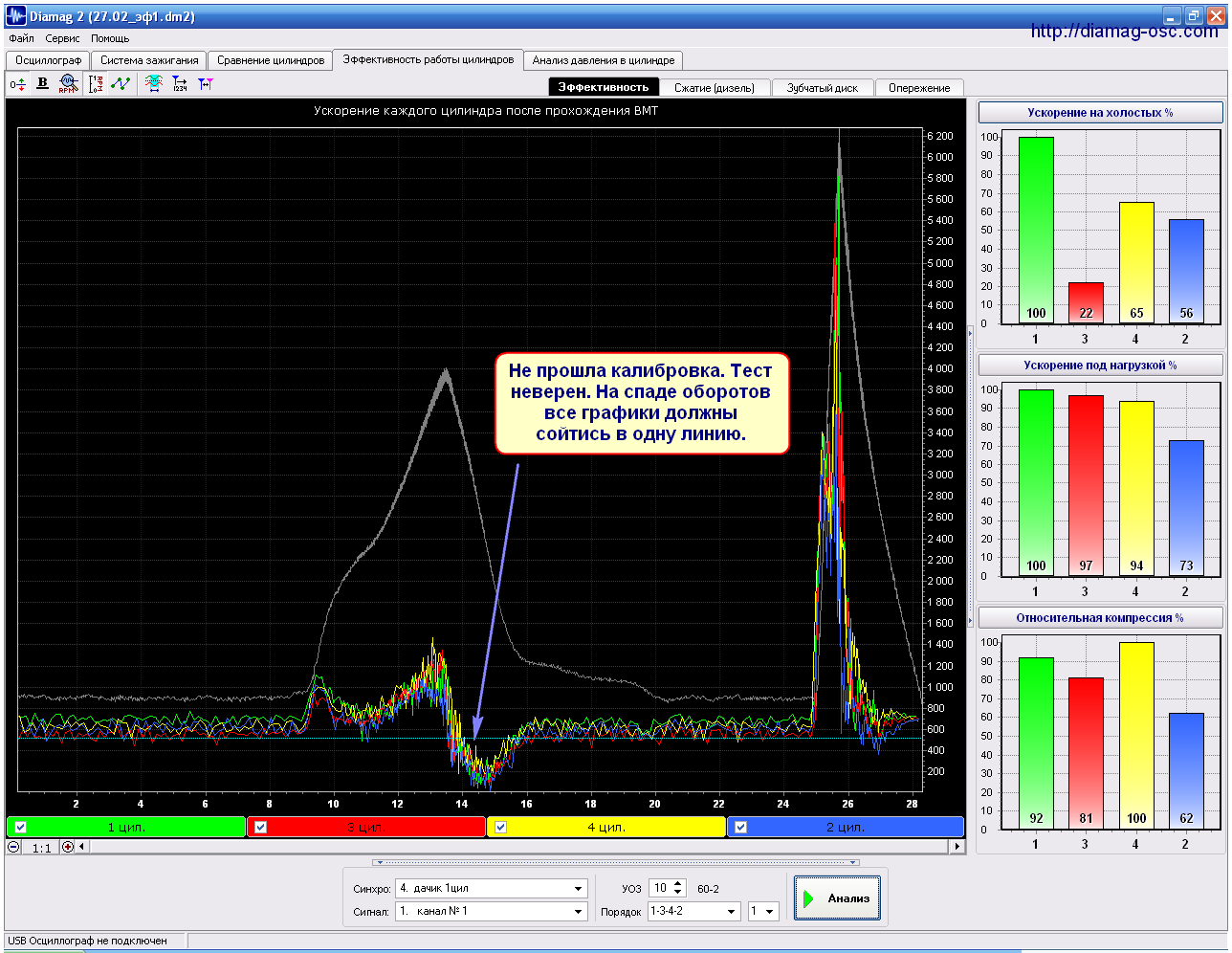The width and height of the screenshot is (1232, 953).
Task: Click the chart title Ускорение каждого цилиндра
Action: 486,111
